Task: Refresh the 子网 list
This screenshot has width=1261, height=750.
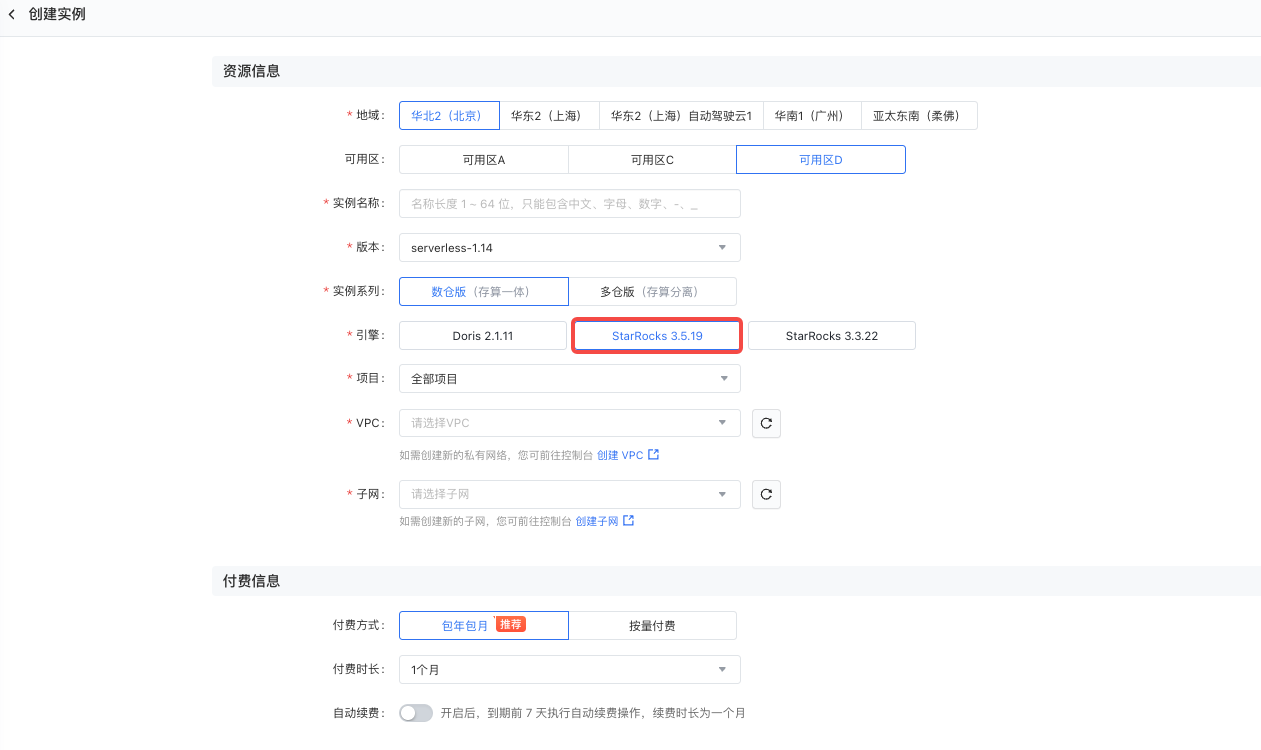Action: [766, 494]
